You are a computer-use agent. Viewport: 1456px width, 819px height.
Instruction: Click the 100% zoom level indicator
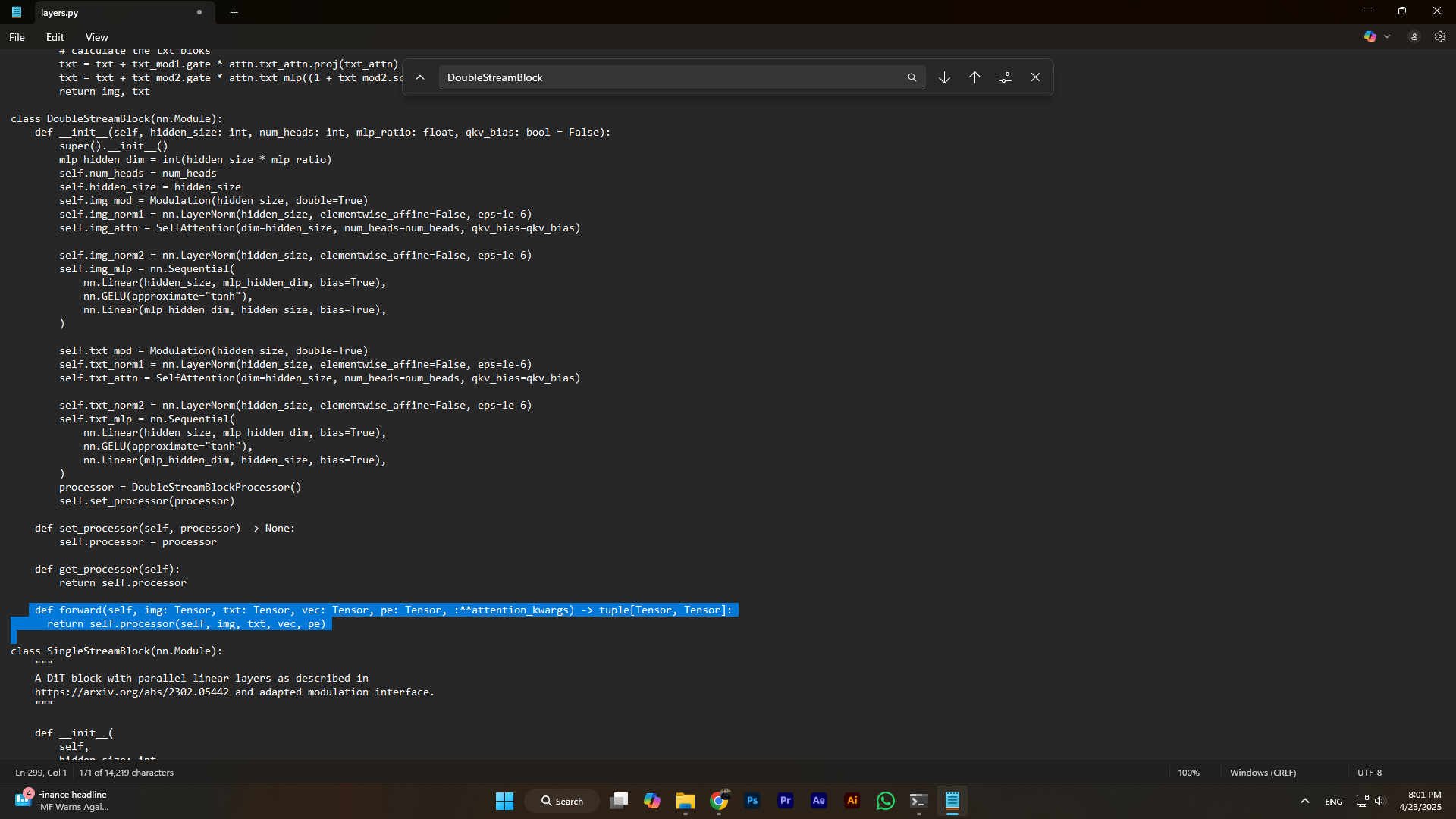1188,773
